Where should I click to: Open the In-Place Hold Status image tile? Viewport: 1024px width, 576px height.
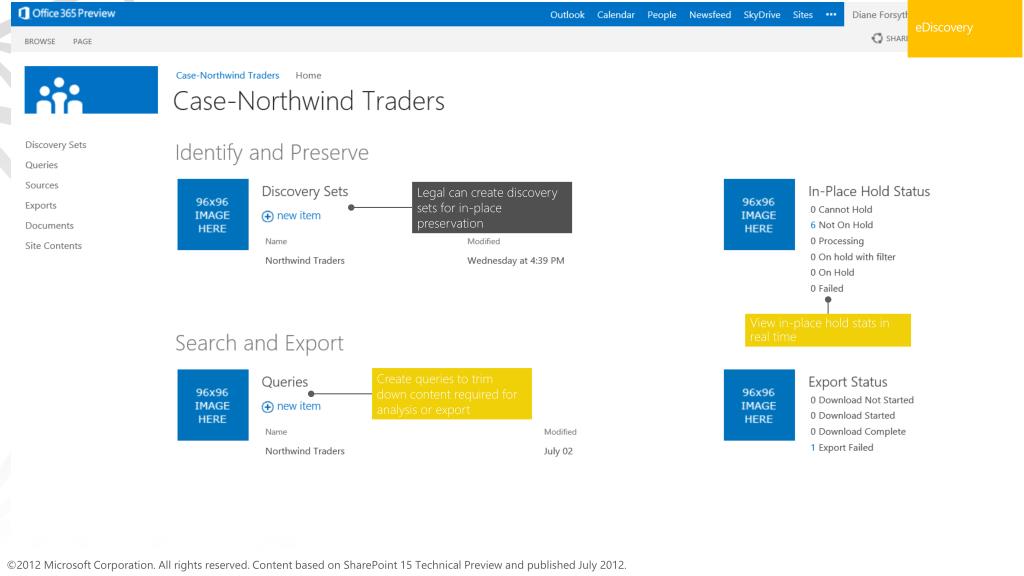click(x=759, y=214)
